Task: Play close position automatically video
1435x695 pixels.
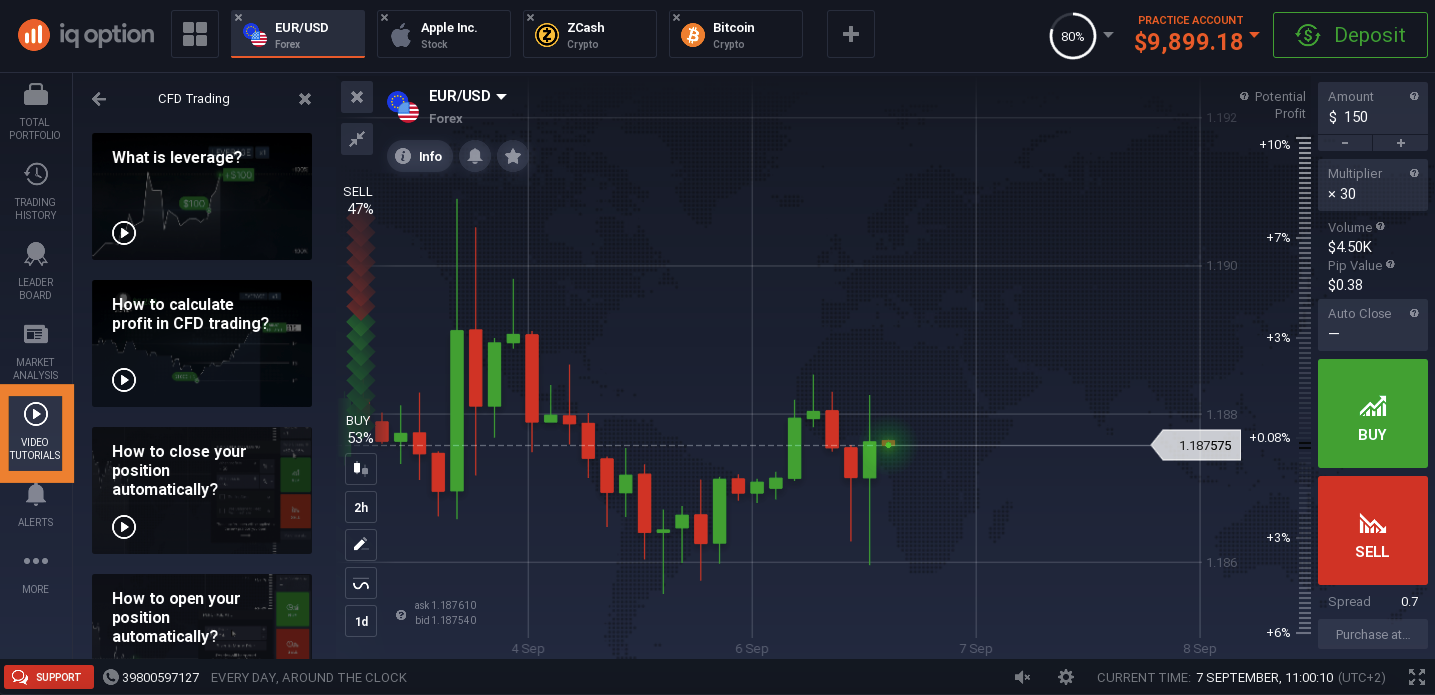Action: coord(124,527)
